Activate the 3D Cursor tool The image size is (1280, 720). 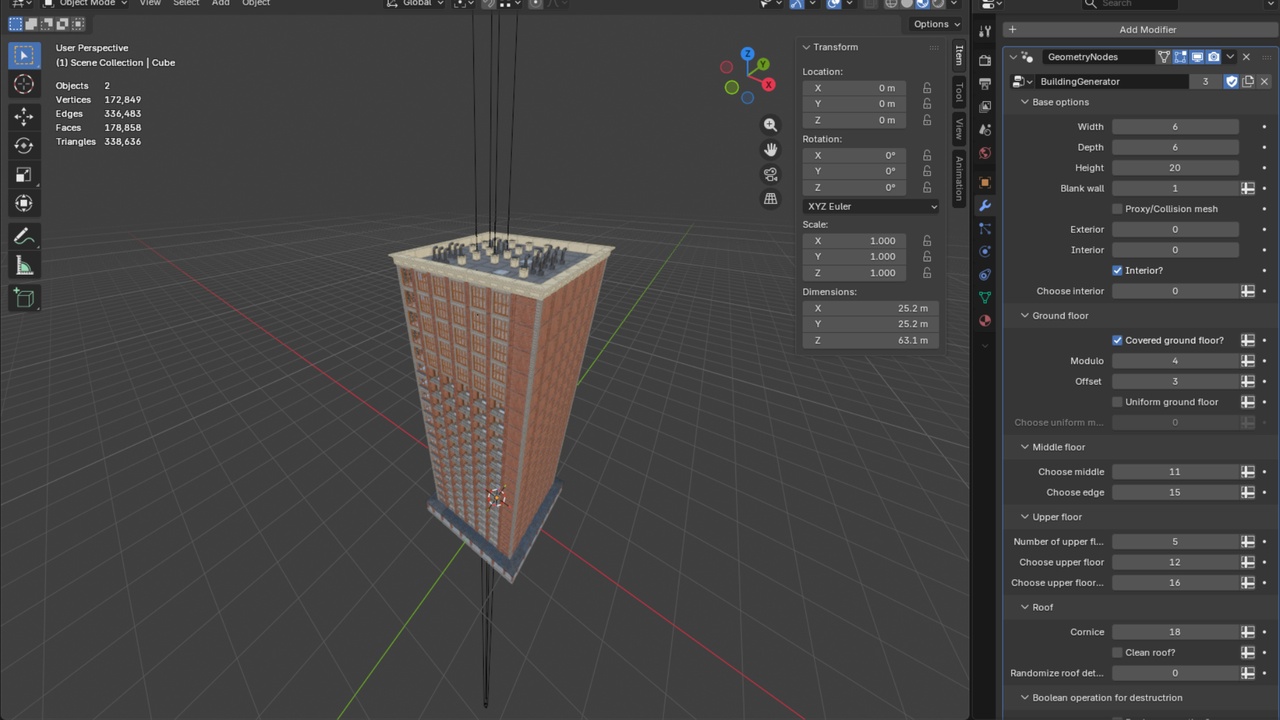(24, 85)
